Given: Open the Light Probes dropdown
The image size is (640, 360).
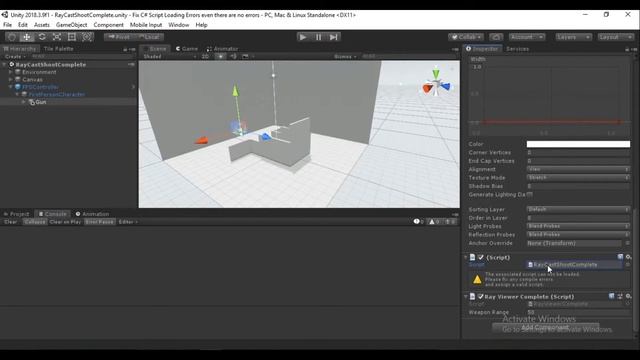Looking at the screenshot, I should click(578, 226).
